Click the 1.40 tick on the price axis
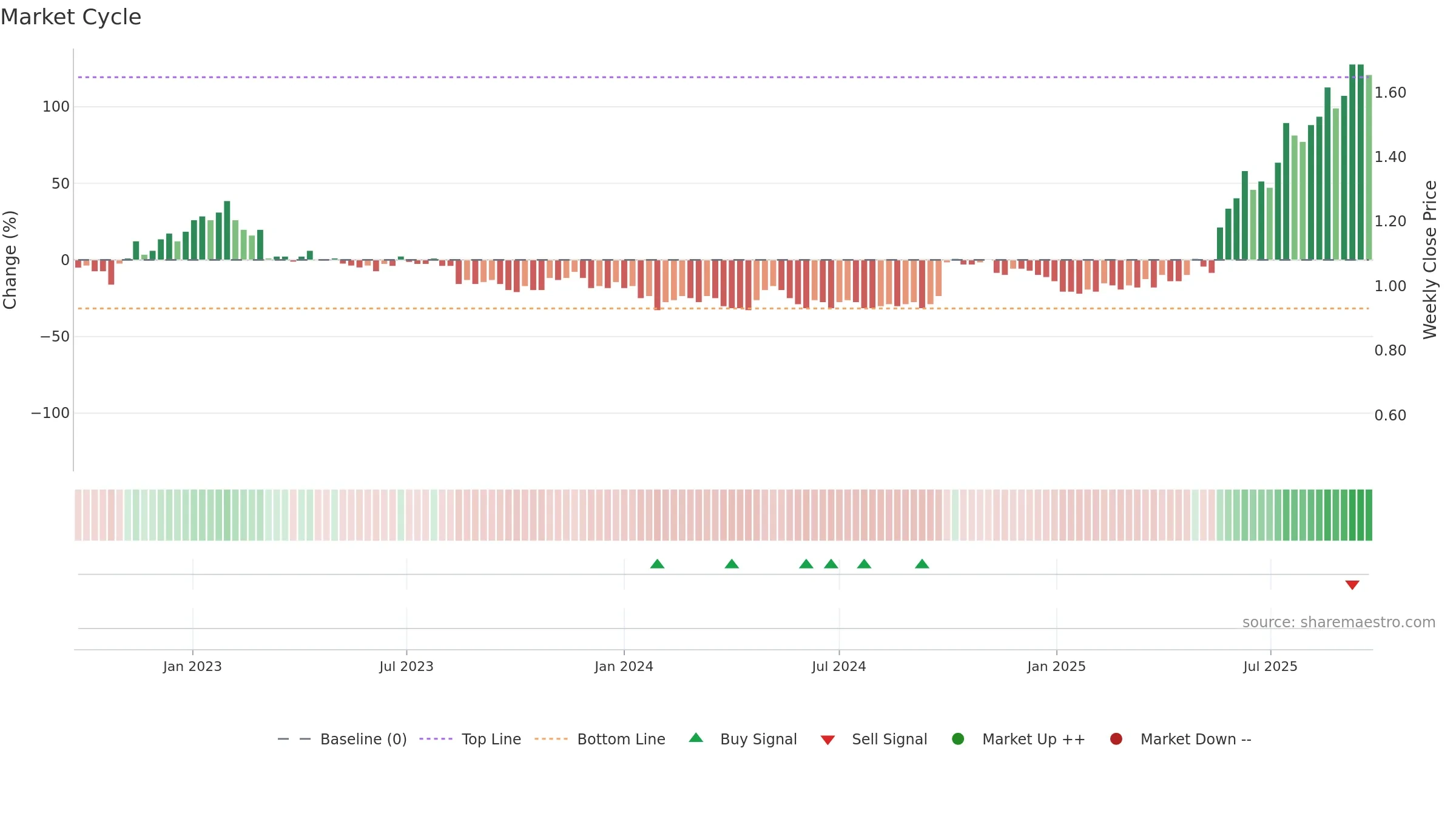The height and width of the screenshot is (819, 1456). click(x=1390, y=157)
